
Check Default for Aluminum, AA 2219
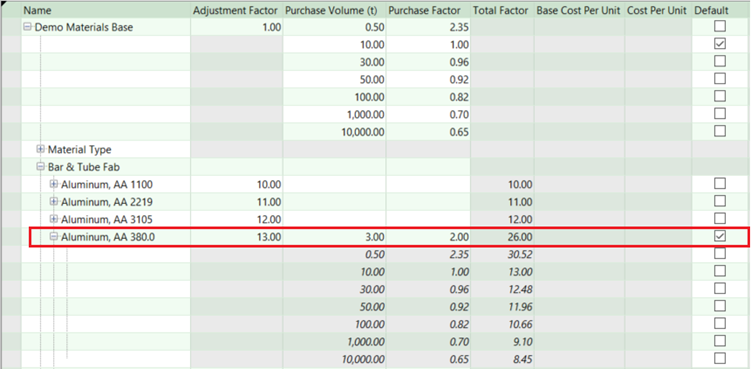coord(720,201)
